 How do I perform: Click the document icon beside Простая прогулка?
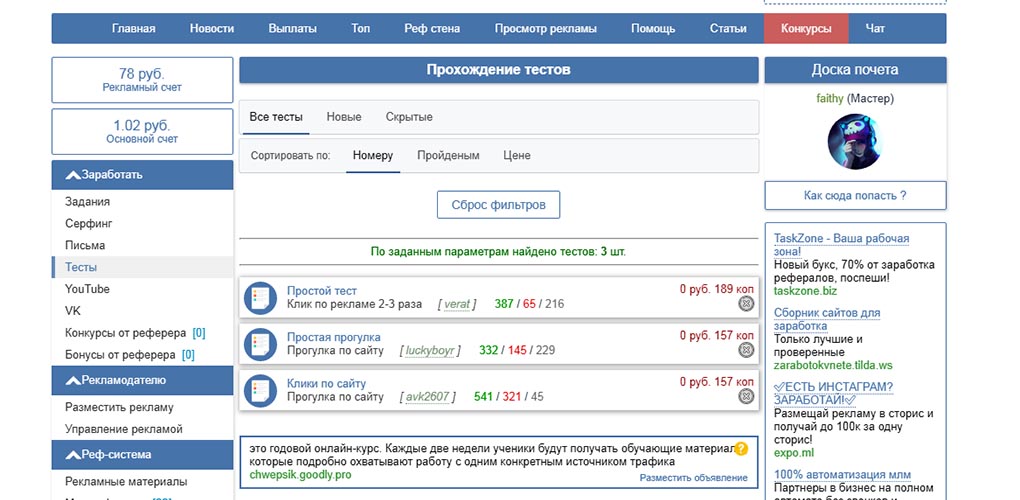coord(260,345)
